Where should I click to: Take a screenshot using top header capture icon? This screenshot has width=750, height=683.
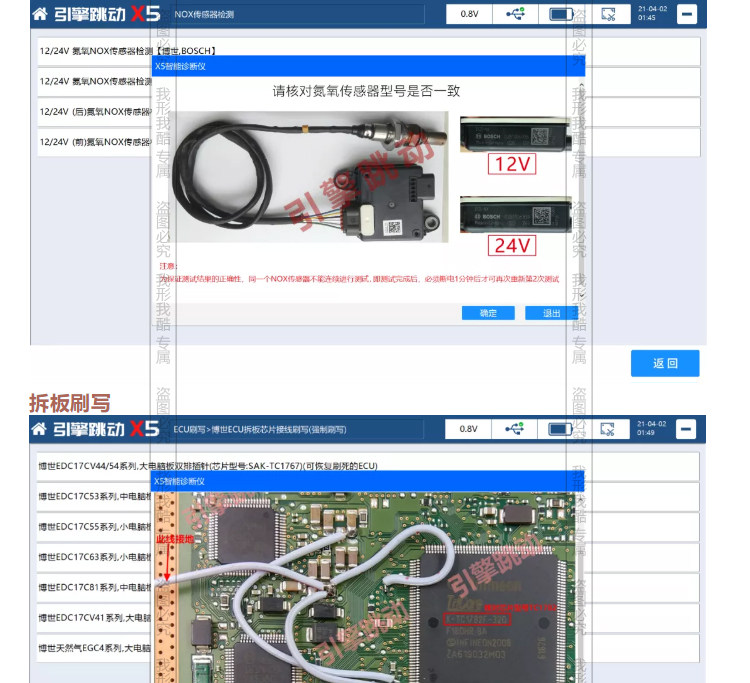[x=608, y=14]
